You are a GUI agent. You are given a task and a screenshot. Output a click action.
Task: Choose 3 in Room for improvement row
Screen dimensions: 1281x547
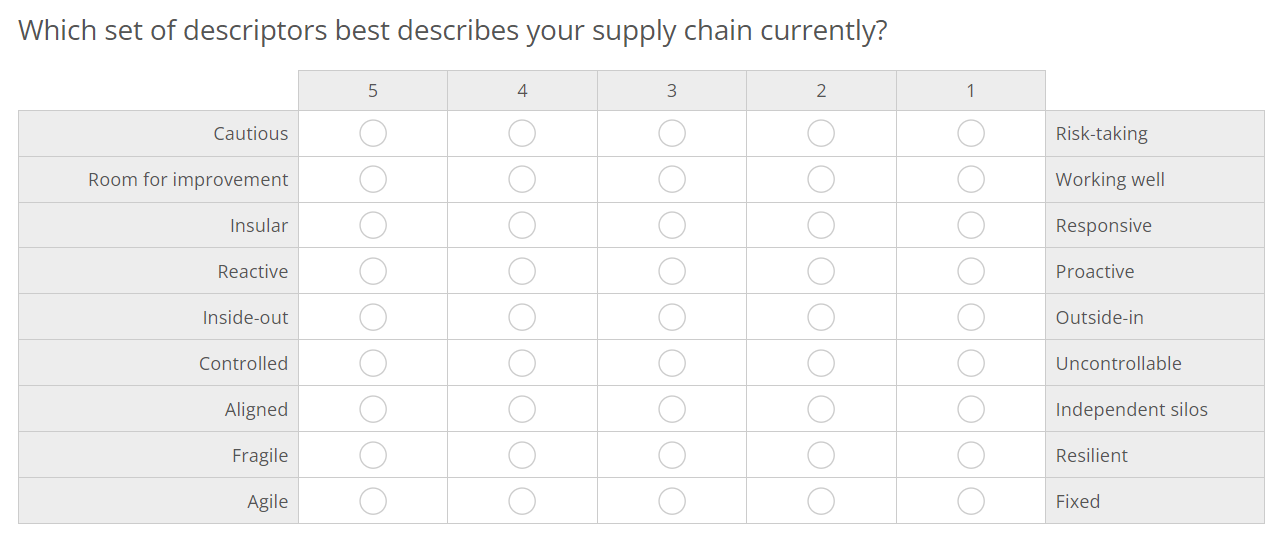672,179
